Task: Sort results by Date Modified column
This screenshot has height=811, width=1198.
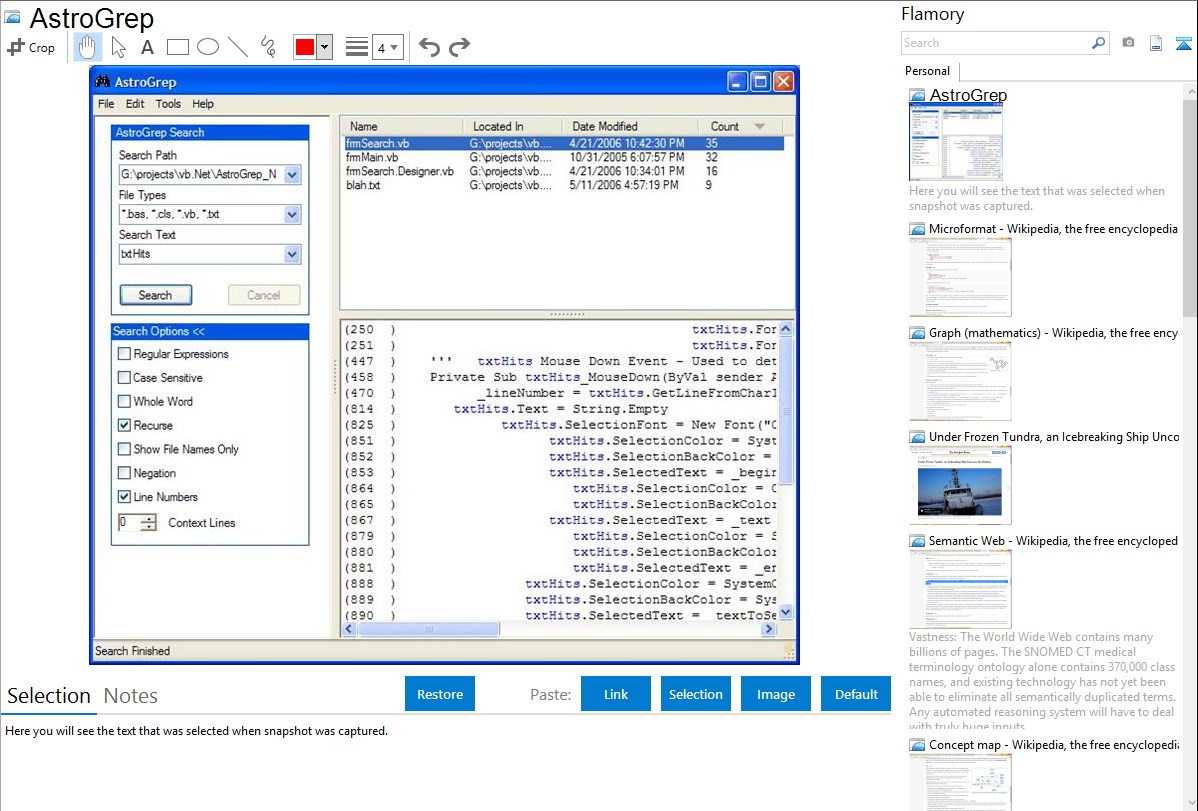Action: click(630, 126)
